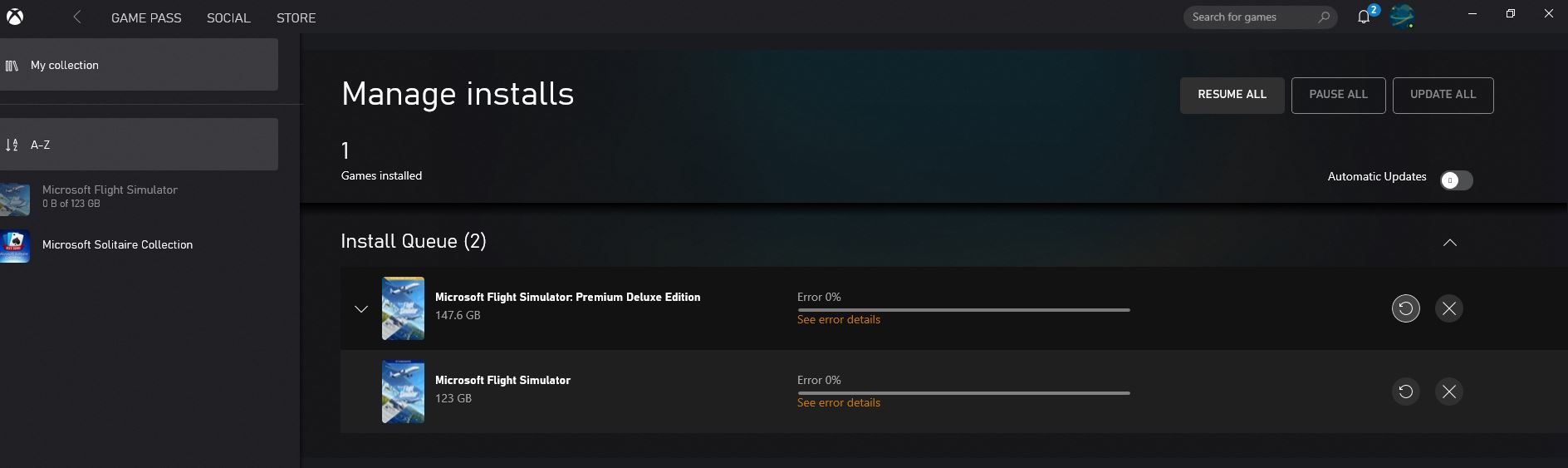
Task: Click the search magnifier icon
Action: pos(1324,17)
